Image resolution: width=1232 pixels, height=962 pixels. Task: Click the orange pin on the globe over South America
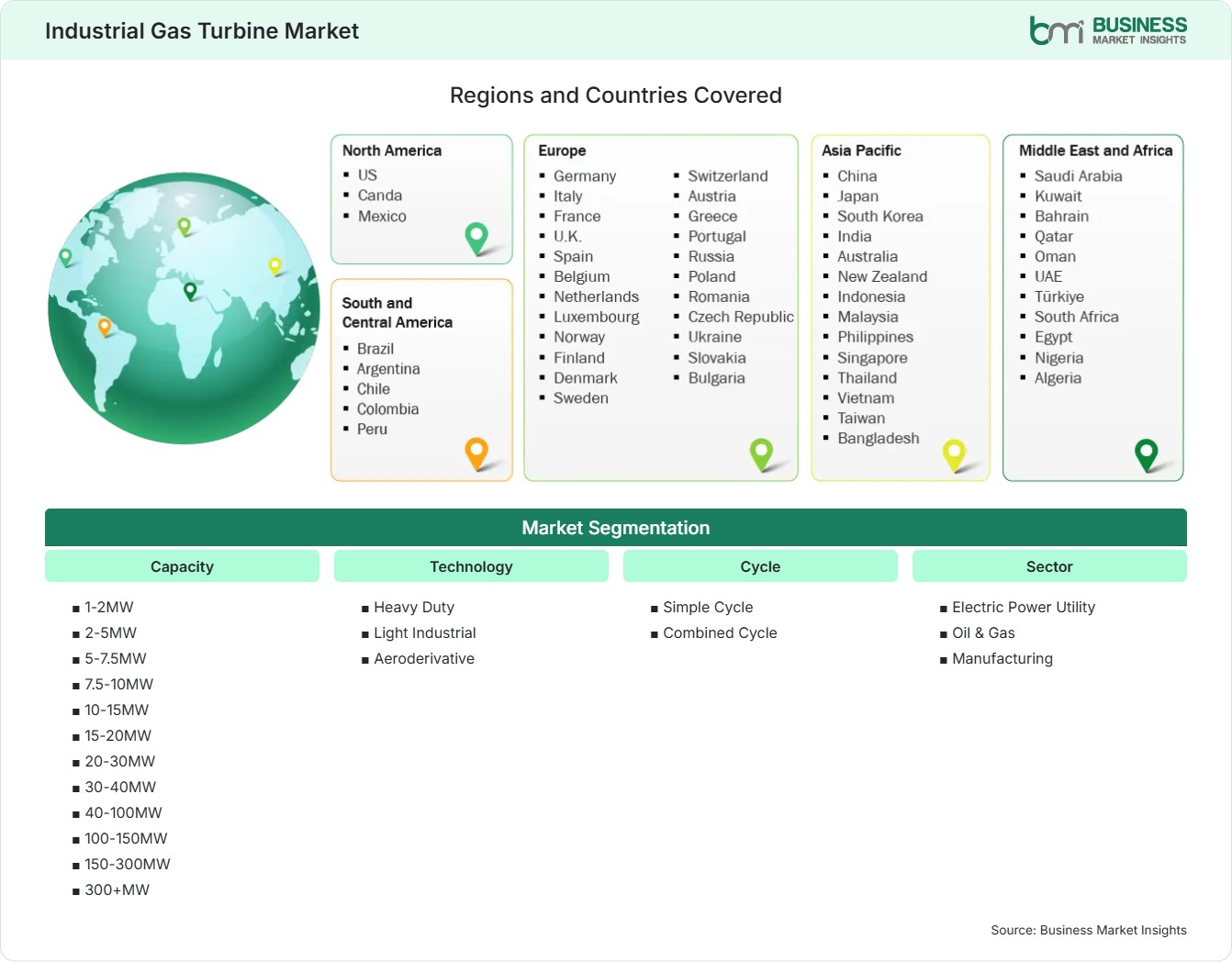click(x=105, y=327)
